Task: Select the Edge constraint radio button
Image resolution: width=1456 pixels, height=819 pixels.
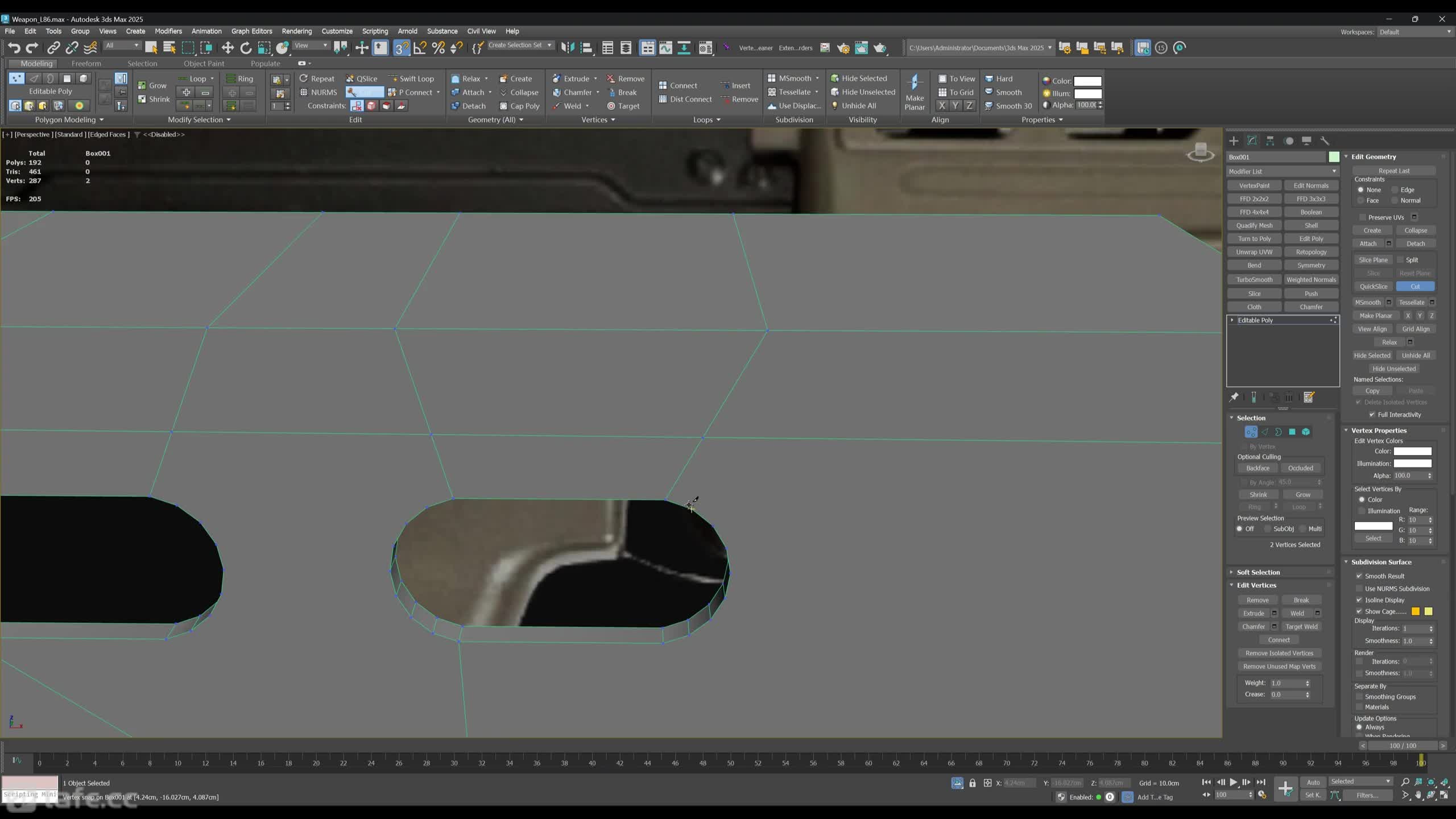Action: pyautogui.click(x=1395, y=190)
